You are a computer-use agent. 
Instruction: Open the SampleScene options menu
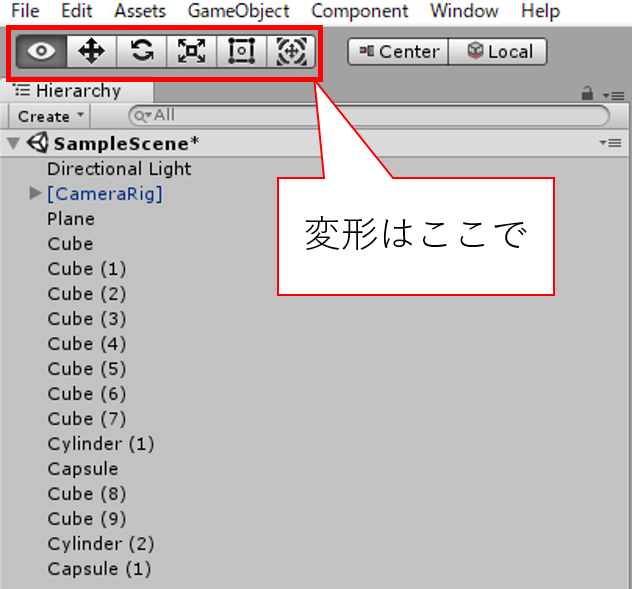(x=610, y=143)
